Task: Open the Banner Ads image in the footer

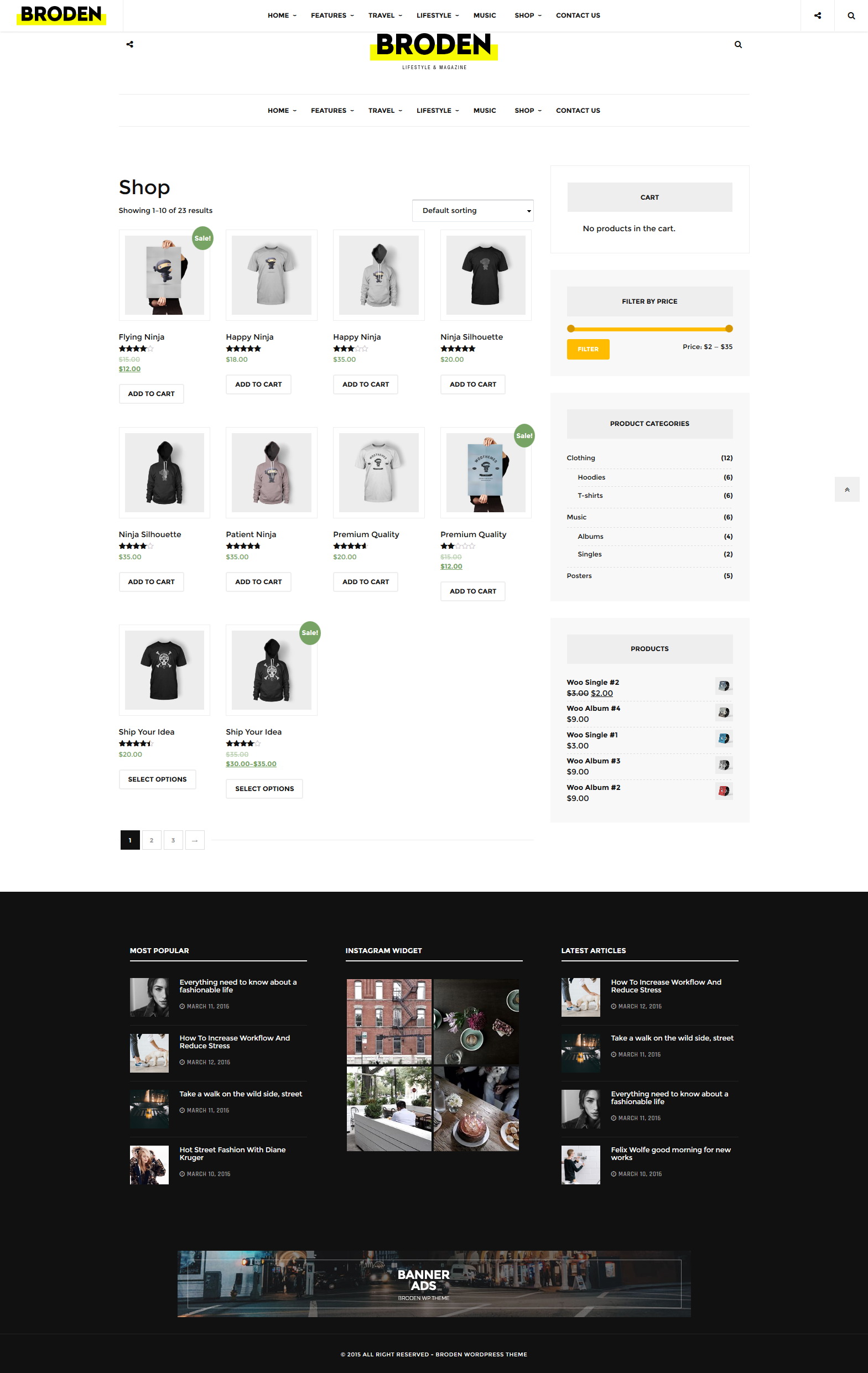Action: pos(434,1283)
